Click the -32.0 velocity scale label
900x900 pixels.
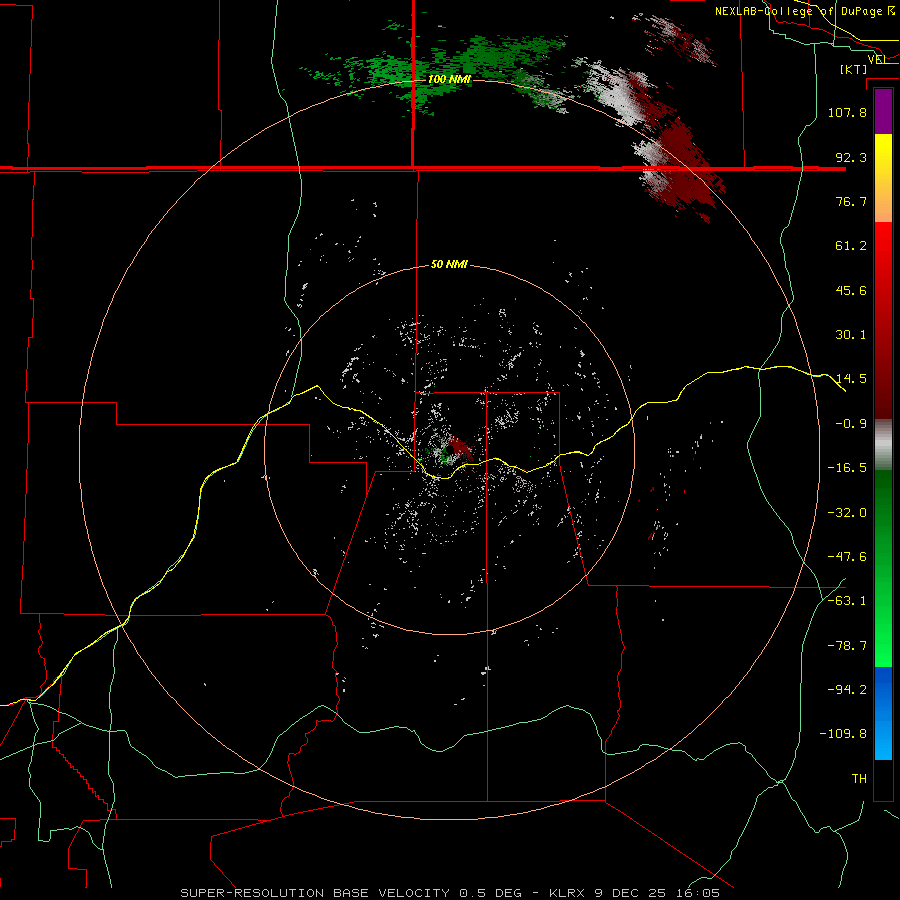tap(847, 513)
